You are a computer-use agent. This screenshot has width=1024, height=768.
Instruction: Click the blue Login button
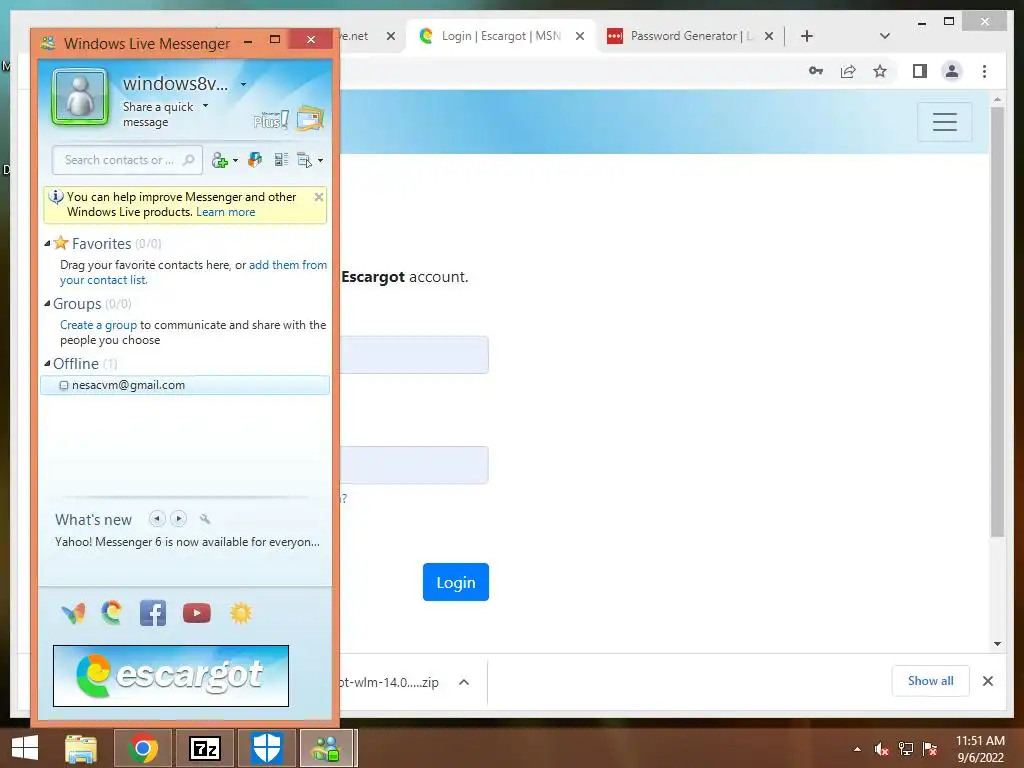(x=456, y=582)
